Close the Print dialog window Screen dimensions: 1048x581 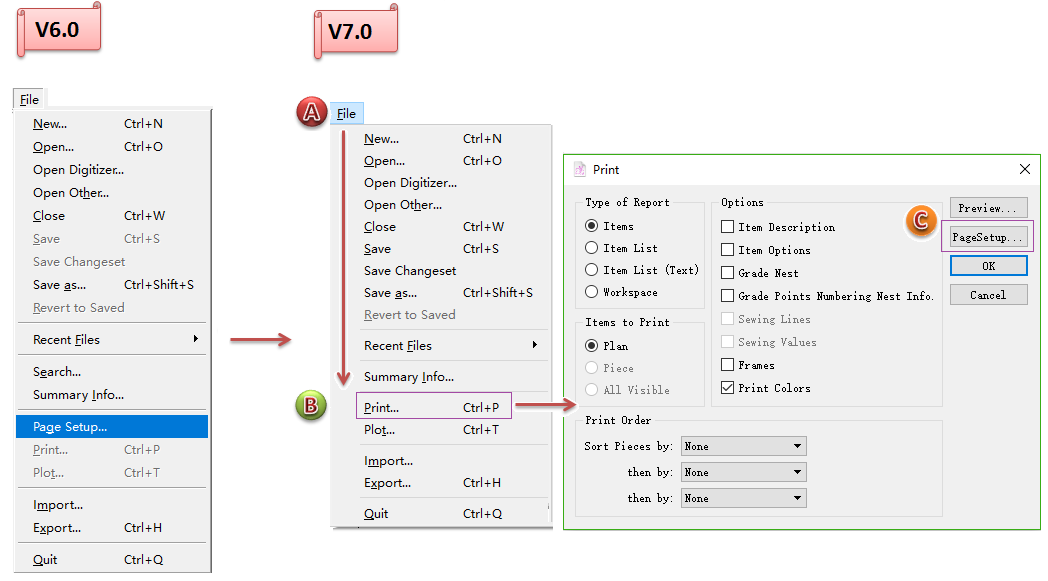[1024, 170]
